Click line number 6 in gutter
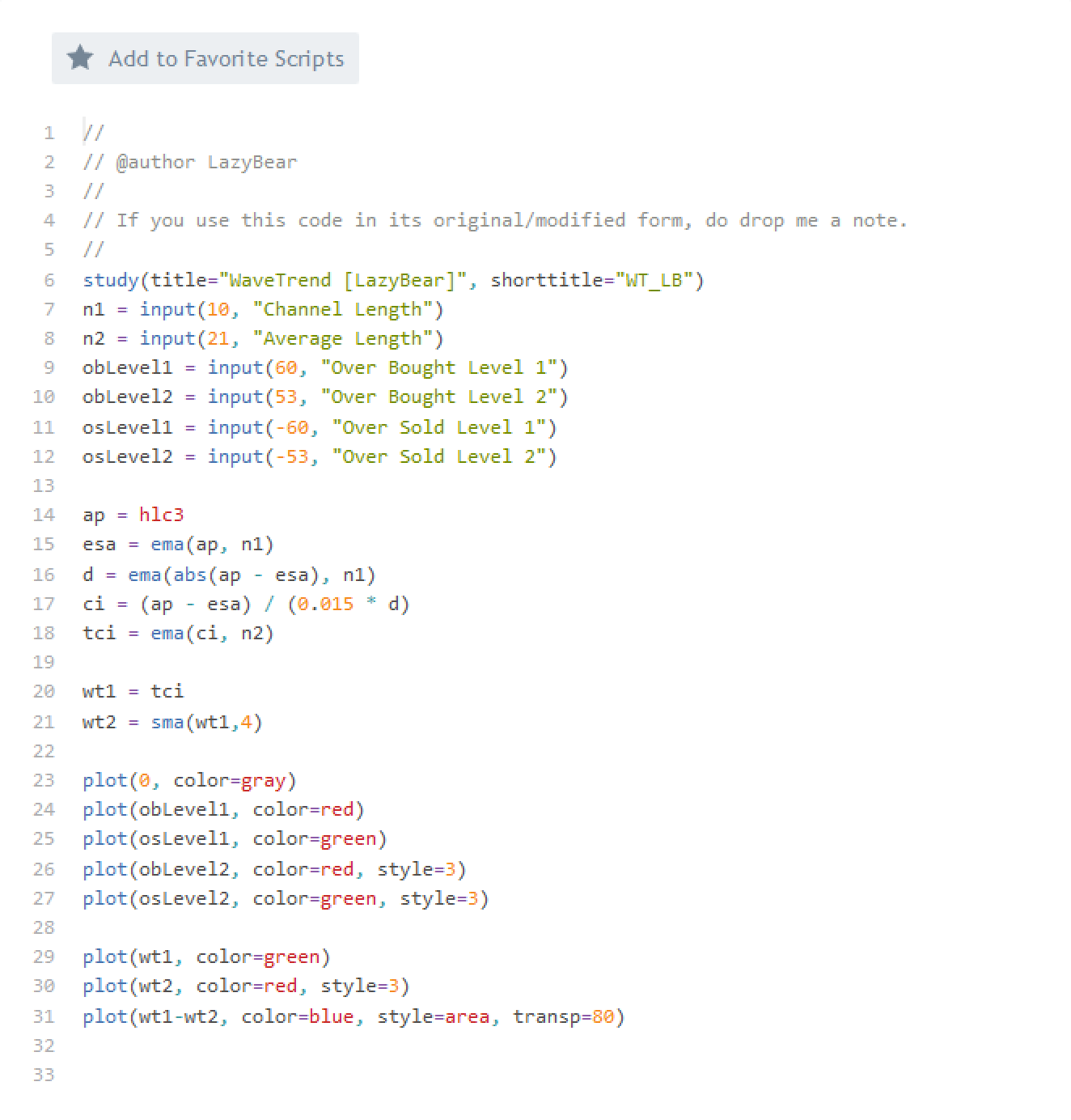The width and height of the screenshot is (1071, 1120). point(49,280)
